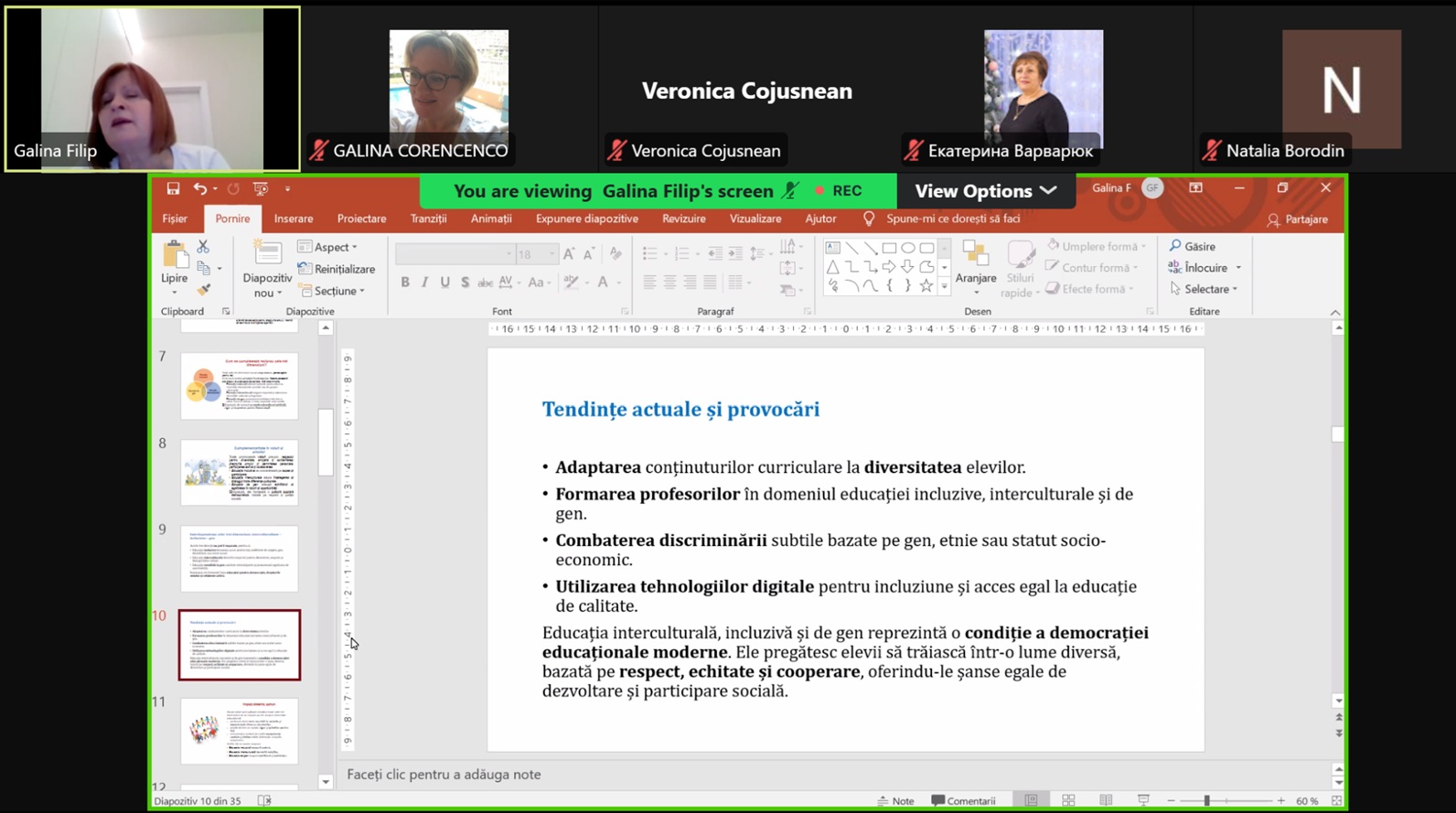The width and height of the screenshot is (1456, 813).
Task: Toggle Italic formatting
Action: [x=424, y=283]
